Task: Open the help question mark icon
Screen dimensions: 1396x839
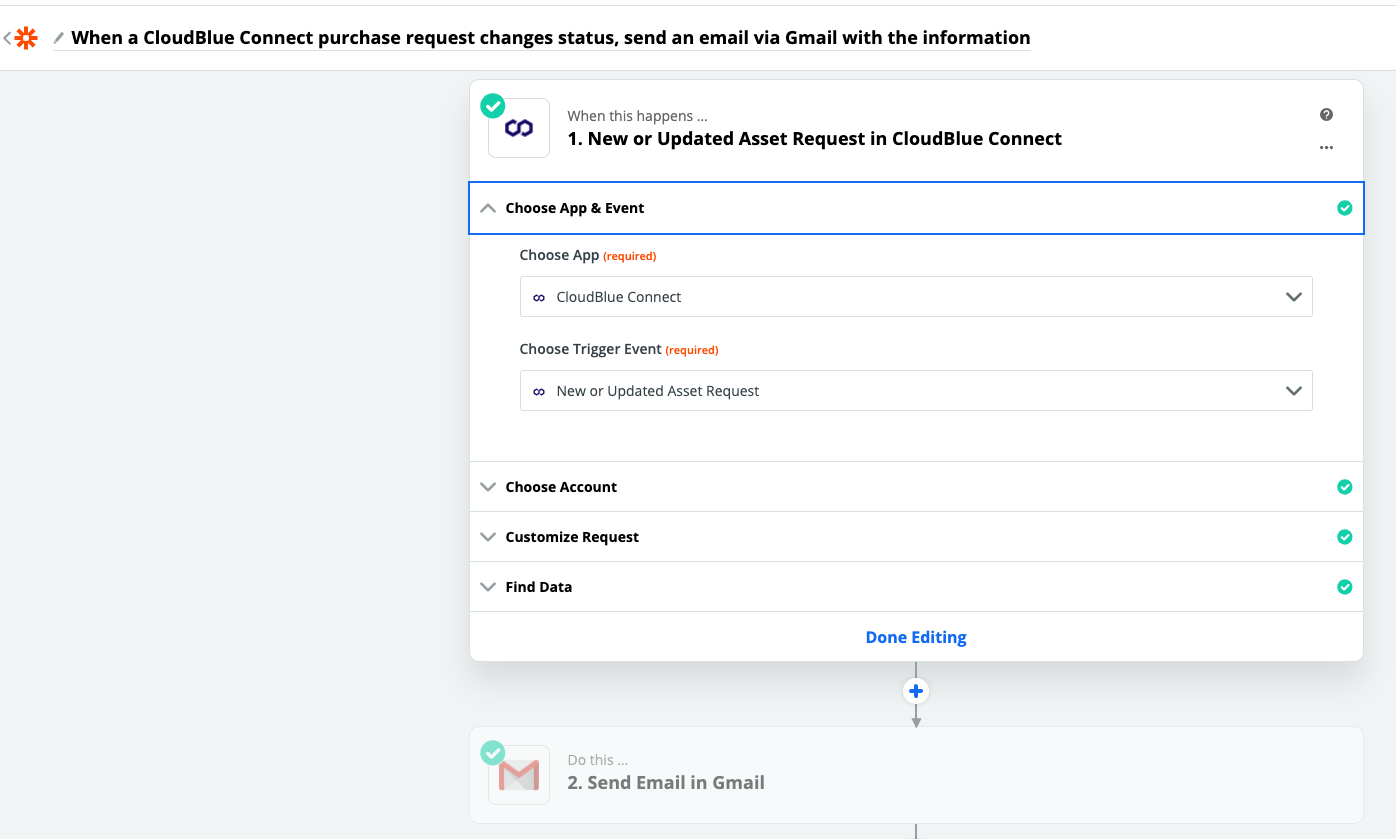Action: pyautogui.click(x=1326, y=115)
